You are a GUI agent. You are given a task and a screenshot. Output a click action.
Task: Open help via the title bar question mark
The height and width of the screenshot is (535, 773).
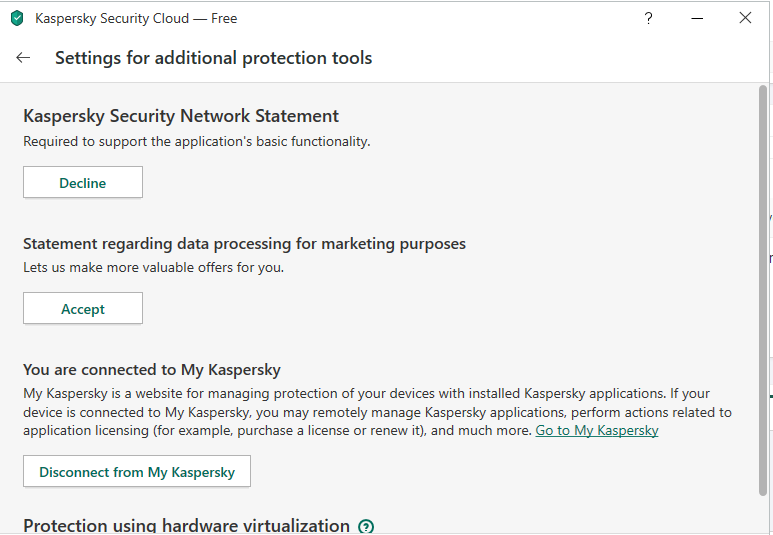tap(648, 18)
